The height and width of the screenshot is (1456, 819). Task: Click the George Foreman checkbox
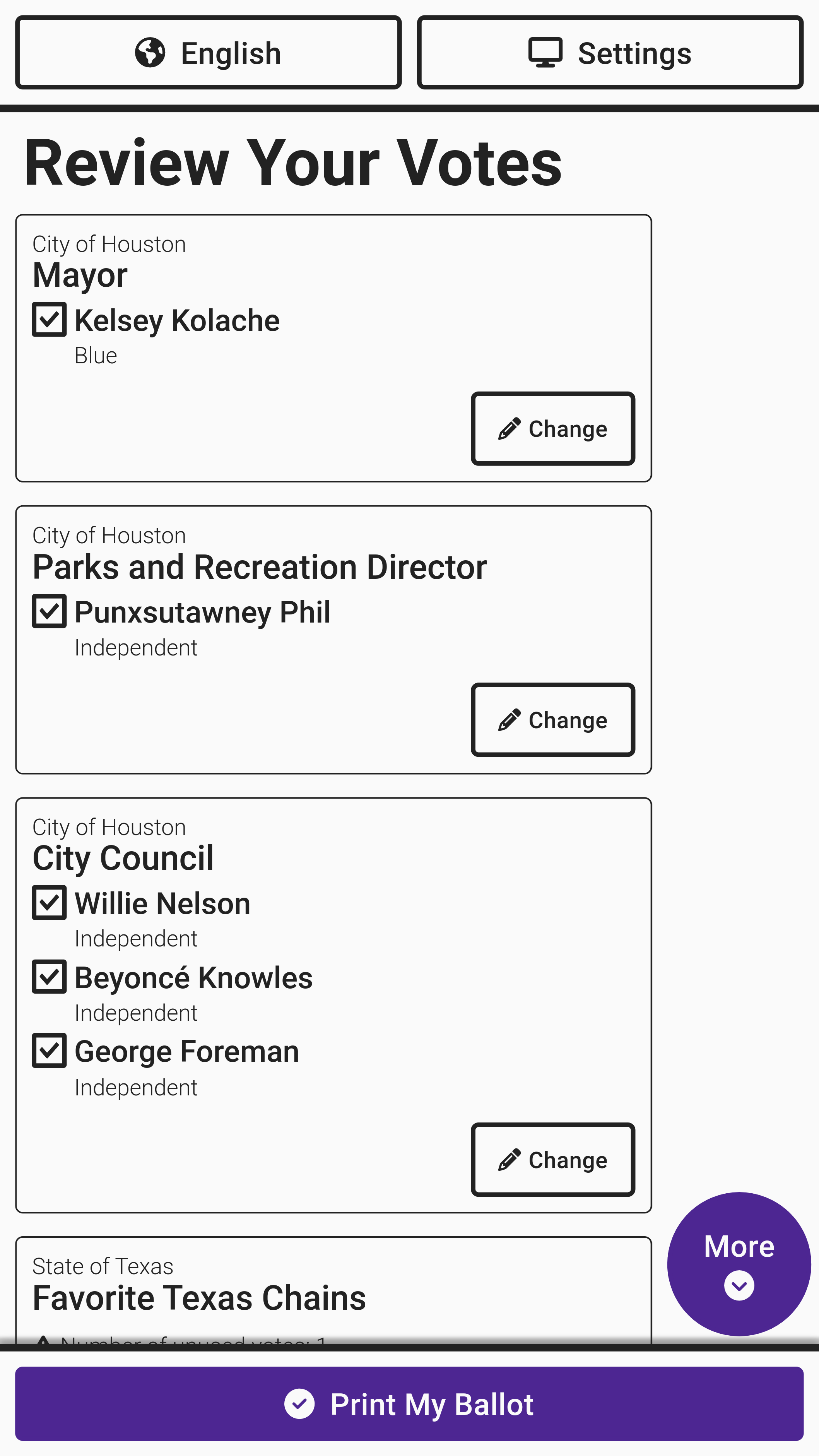click(49, 1051)
